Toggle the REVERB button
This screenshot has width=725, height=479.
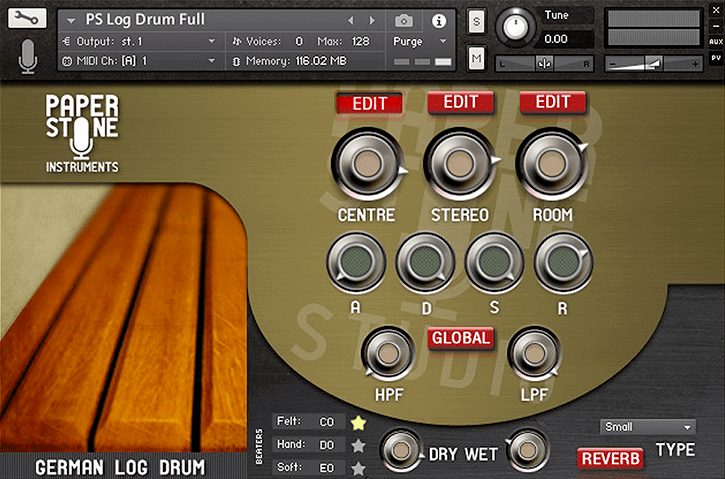pos(610,459)
